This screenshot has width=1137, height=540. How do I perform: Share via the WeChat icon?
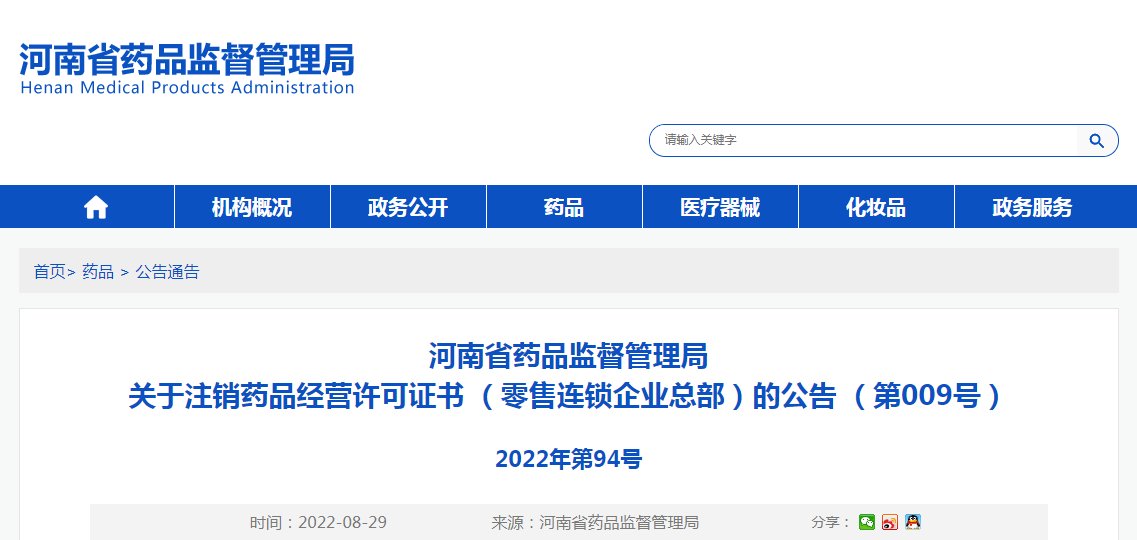point(867,522)
